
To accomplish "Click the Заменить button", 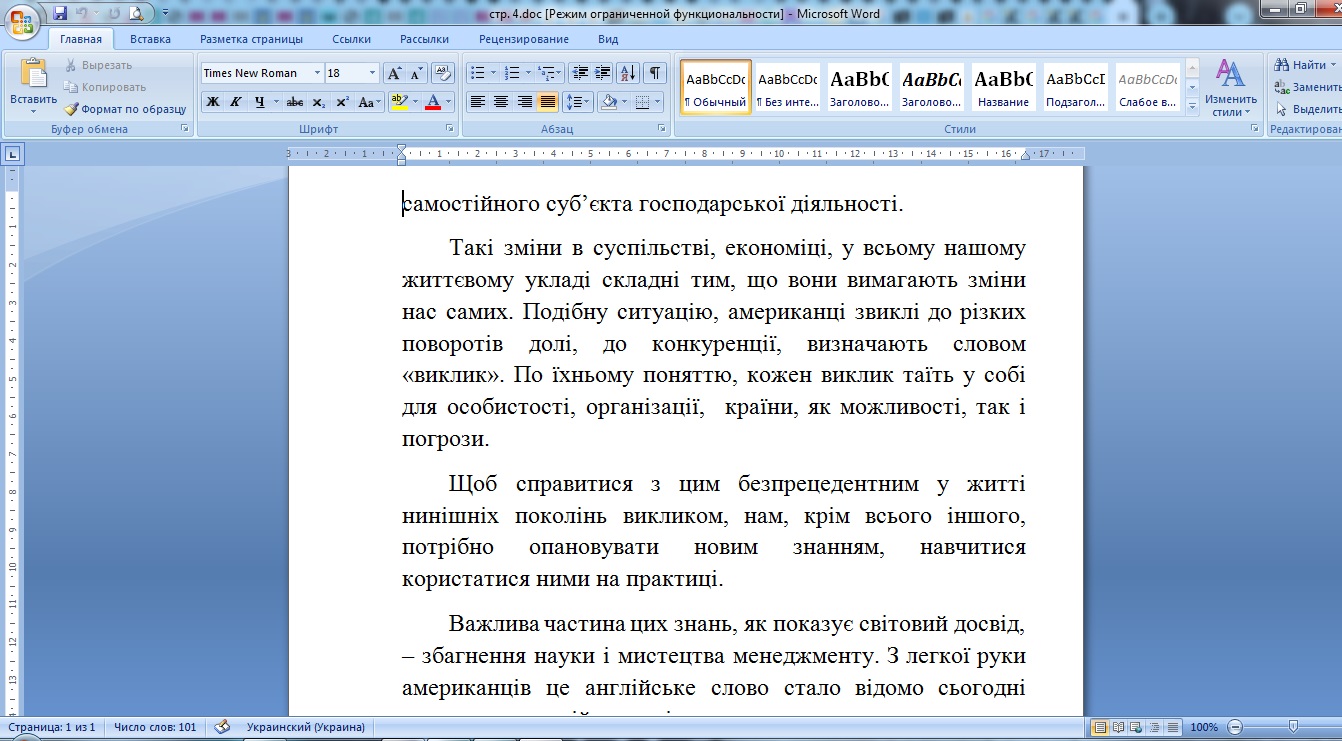I will (1309, 87).
